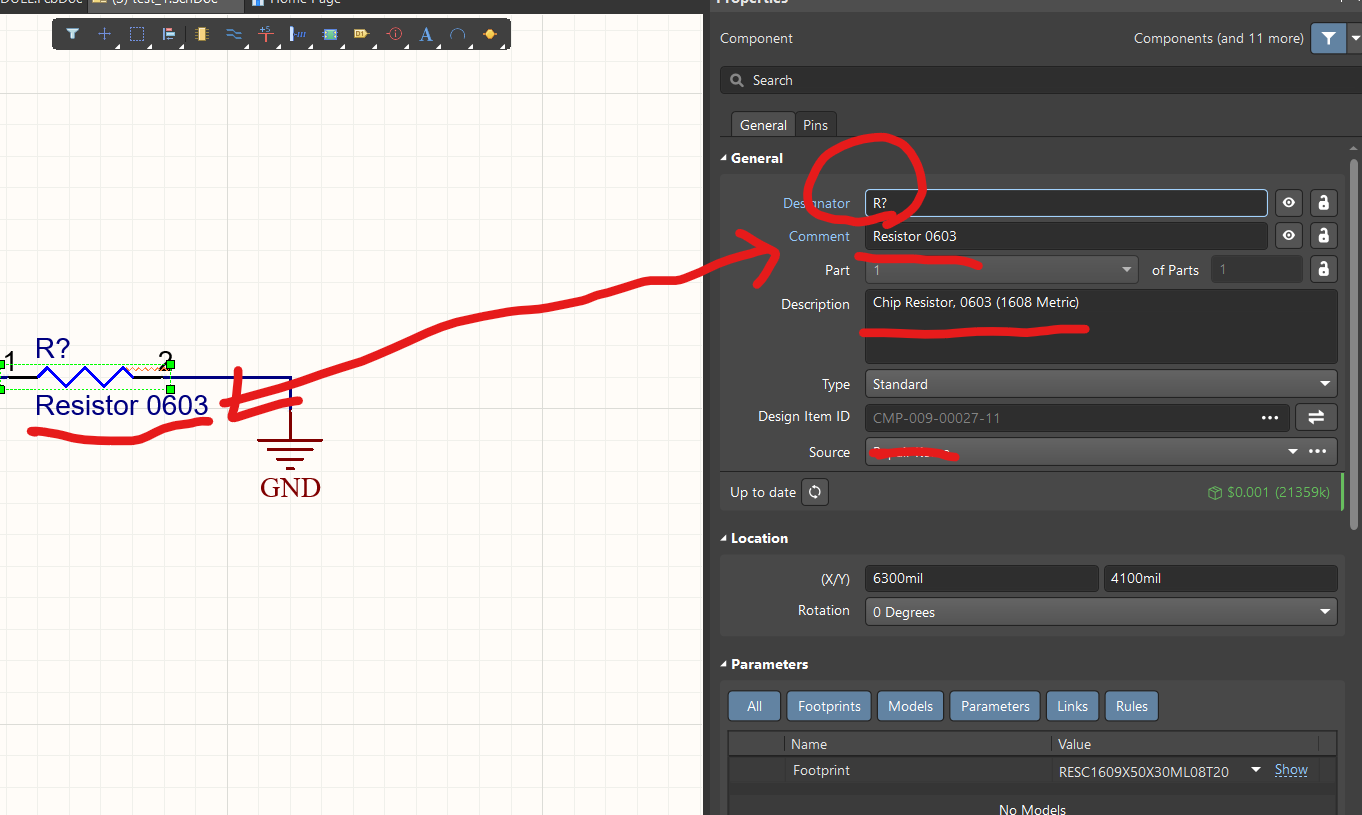Toggle the Part lock icon

(x=1323, y=270)
